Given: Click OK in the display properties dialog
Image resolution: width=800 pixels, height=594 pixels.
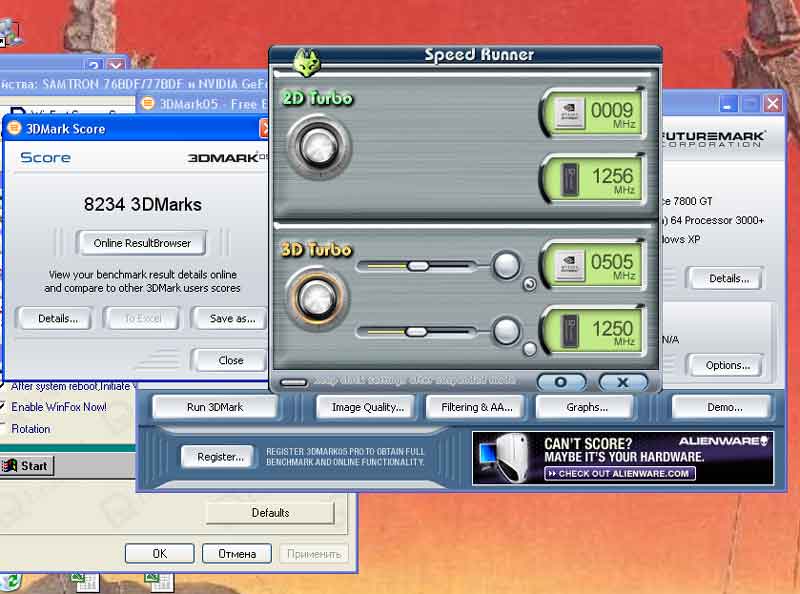Looking at the screenshot, I should (160, 554).
